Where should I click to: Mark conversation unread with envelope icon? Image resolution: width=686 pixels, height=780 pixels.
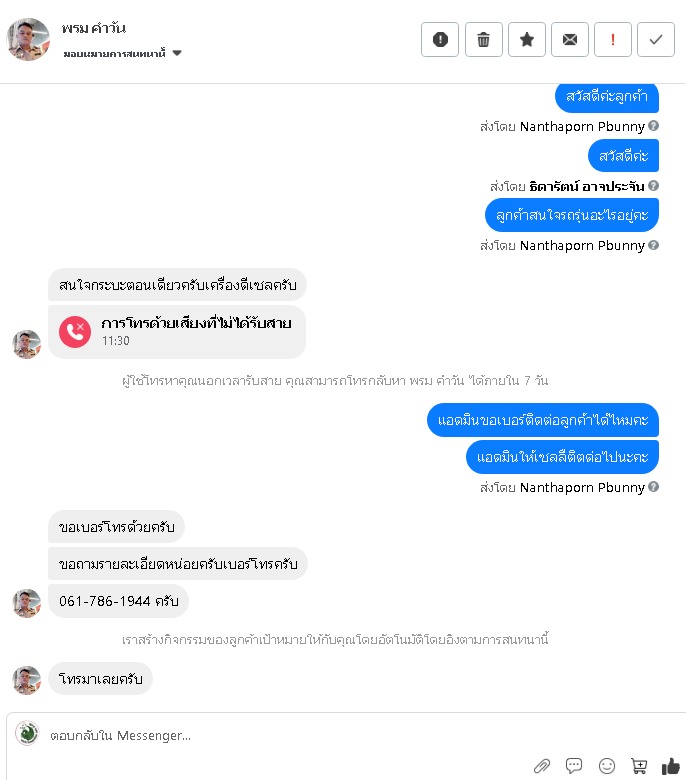click(x=570, y=39)
